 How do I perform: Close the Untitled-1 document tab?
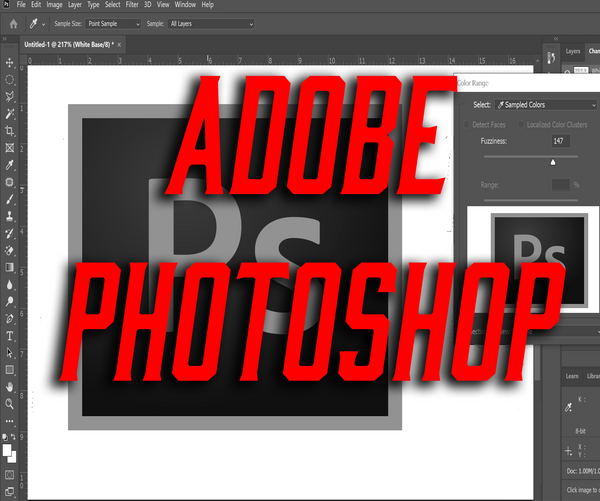[x=119, y=45]
